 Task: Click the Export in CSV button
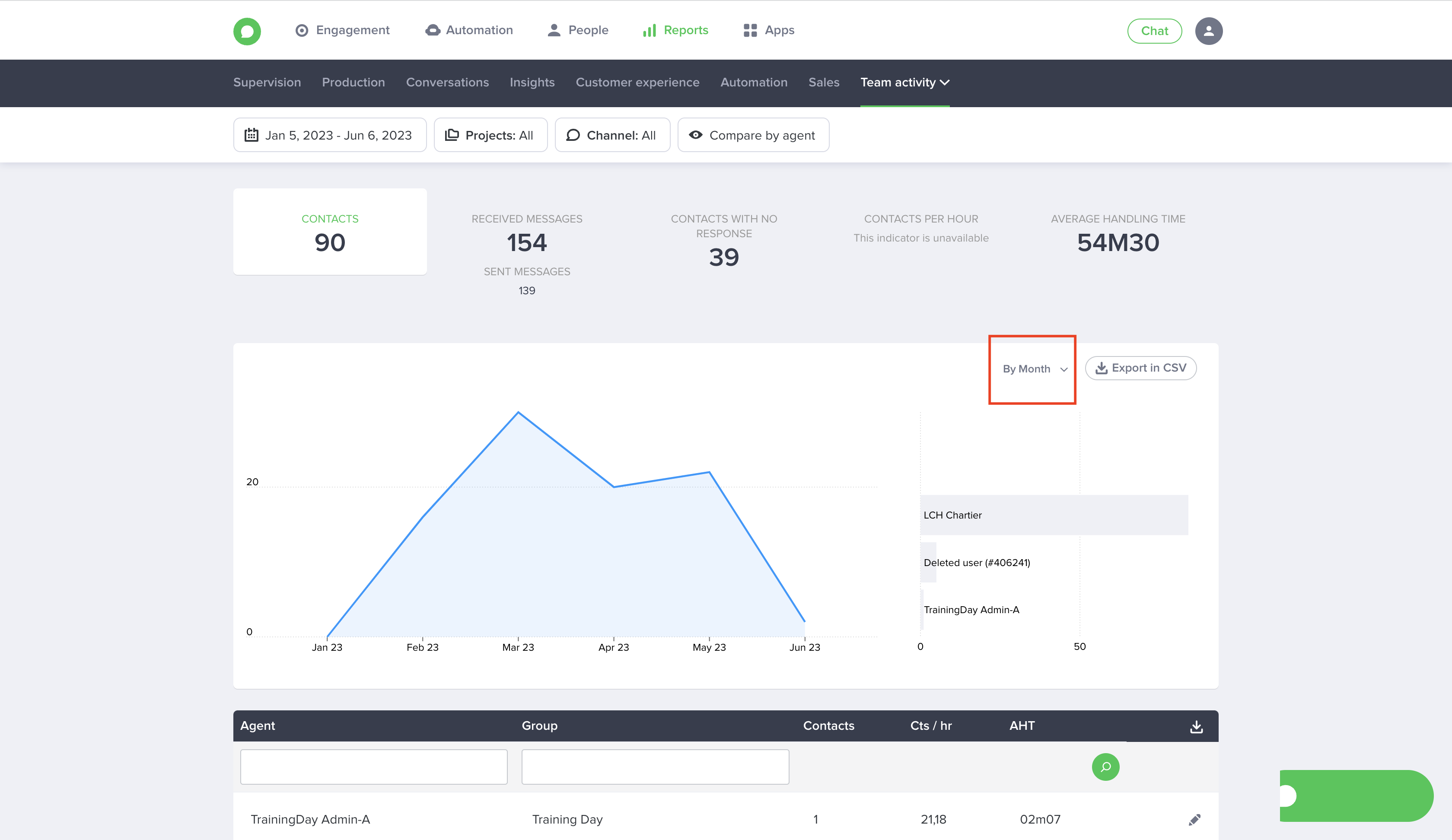pyautogui.click(x=1140, y=368)
